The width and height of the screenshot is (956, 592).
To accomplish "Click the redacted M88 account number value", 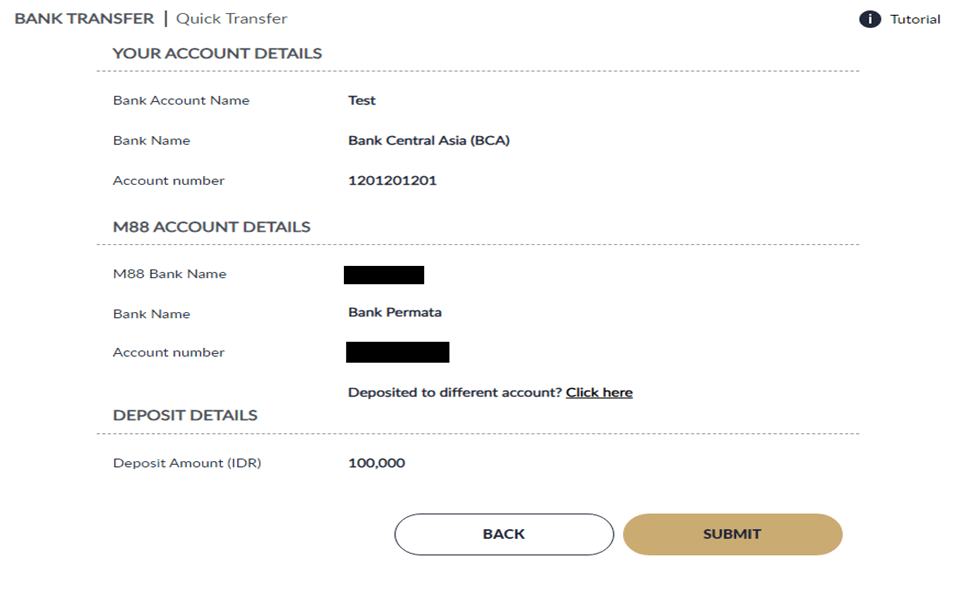I will pyautogui.click(x=397, y=352).
